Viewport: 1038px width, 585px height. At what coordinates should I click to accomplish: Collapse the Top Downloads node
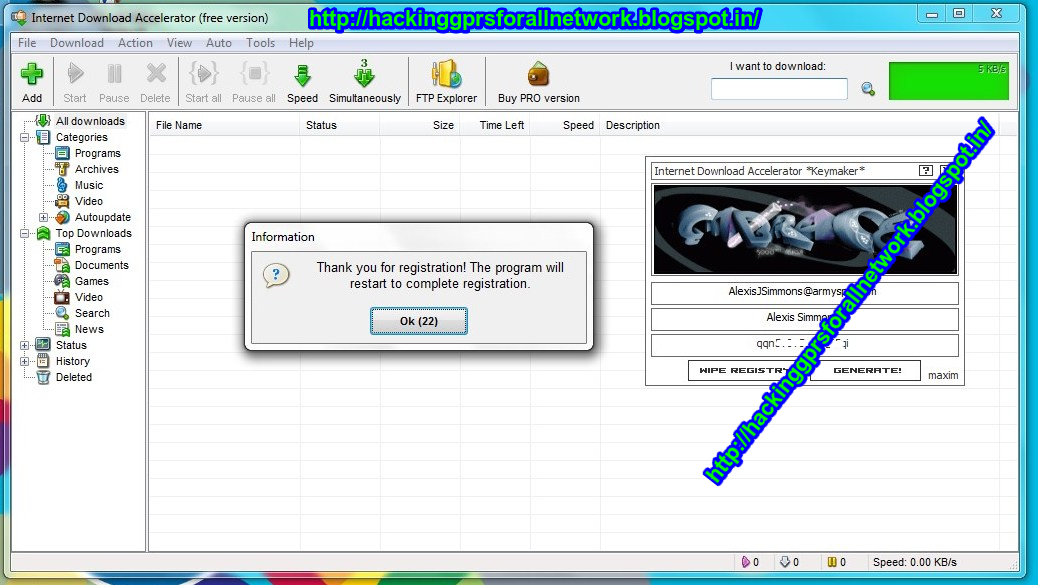tap(24, 234)
